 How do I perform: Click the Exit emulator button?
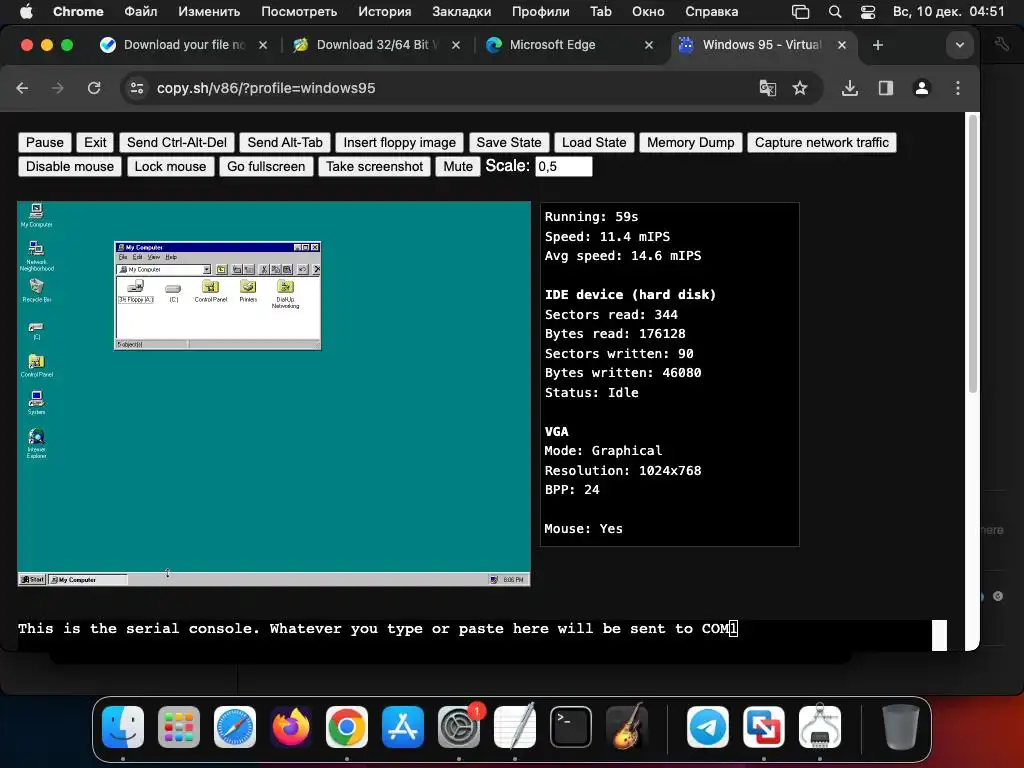click(95, 142)
